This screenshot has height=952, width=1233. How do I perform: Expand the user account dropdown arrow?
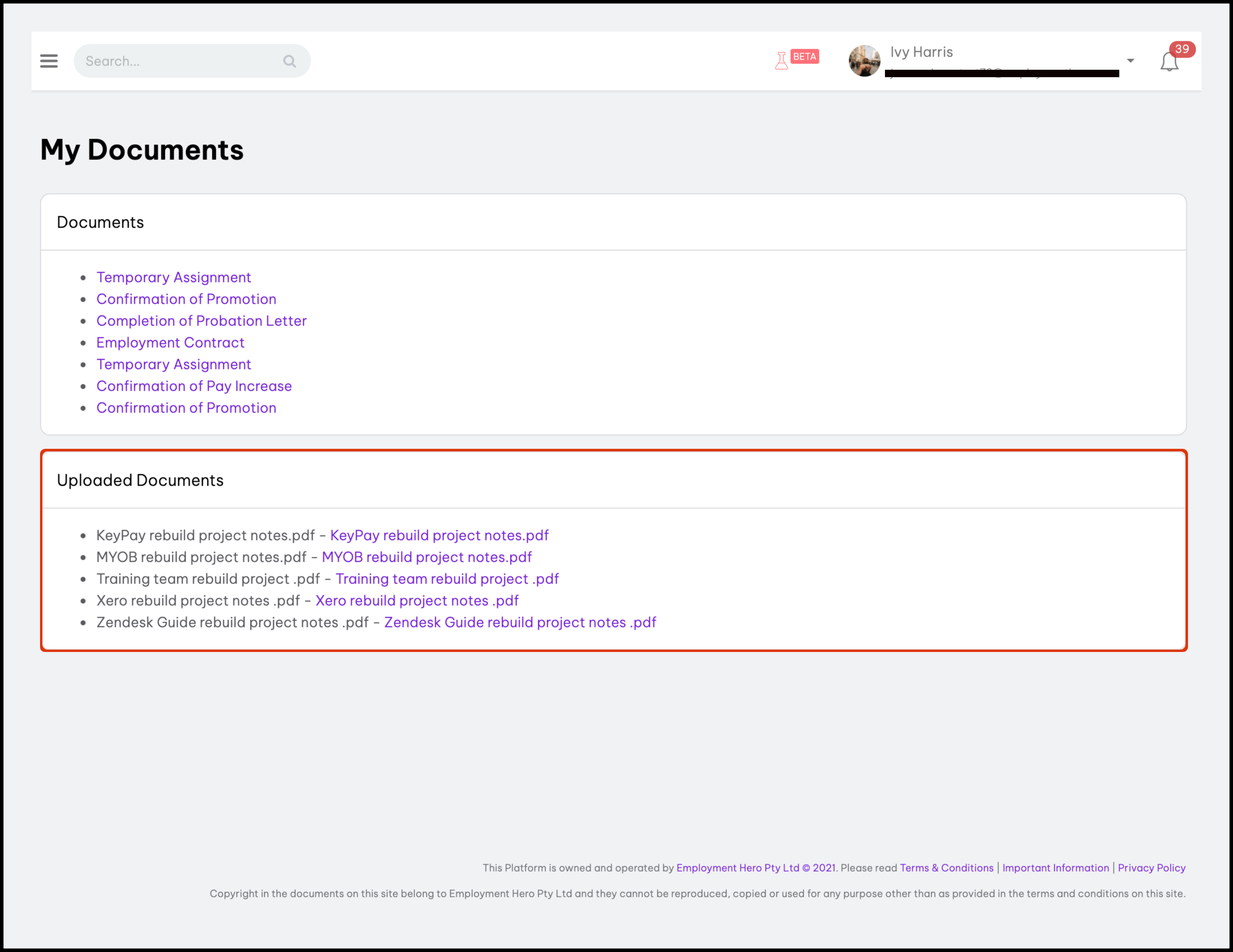click(x=1130, y=61)
